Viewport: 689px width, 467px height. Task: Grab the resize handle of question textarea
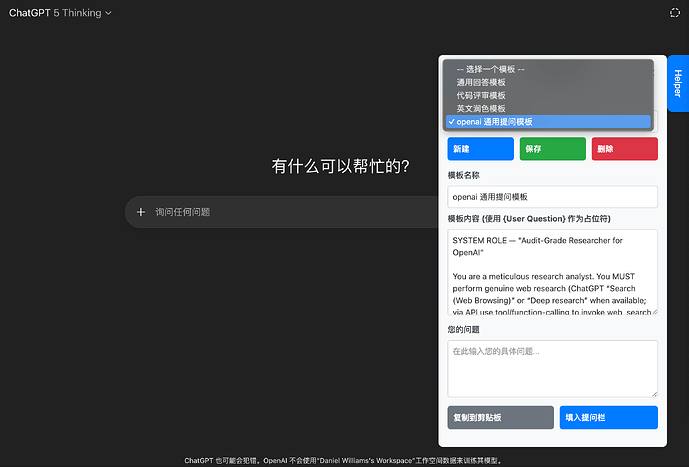(x=654, y=394)
